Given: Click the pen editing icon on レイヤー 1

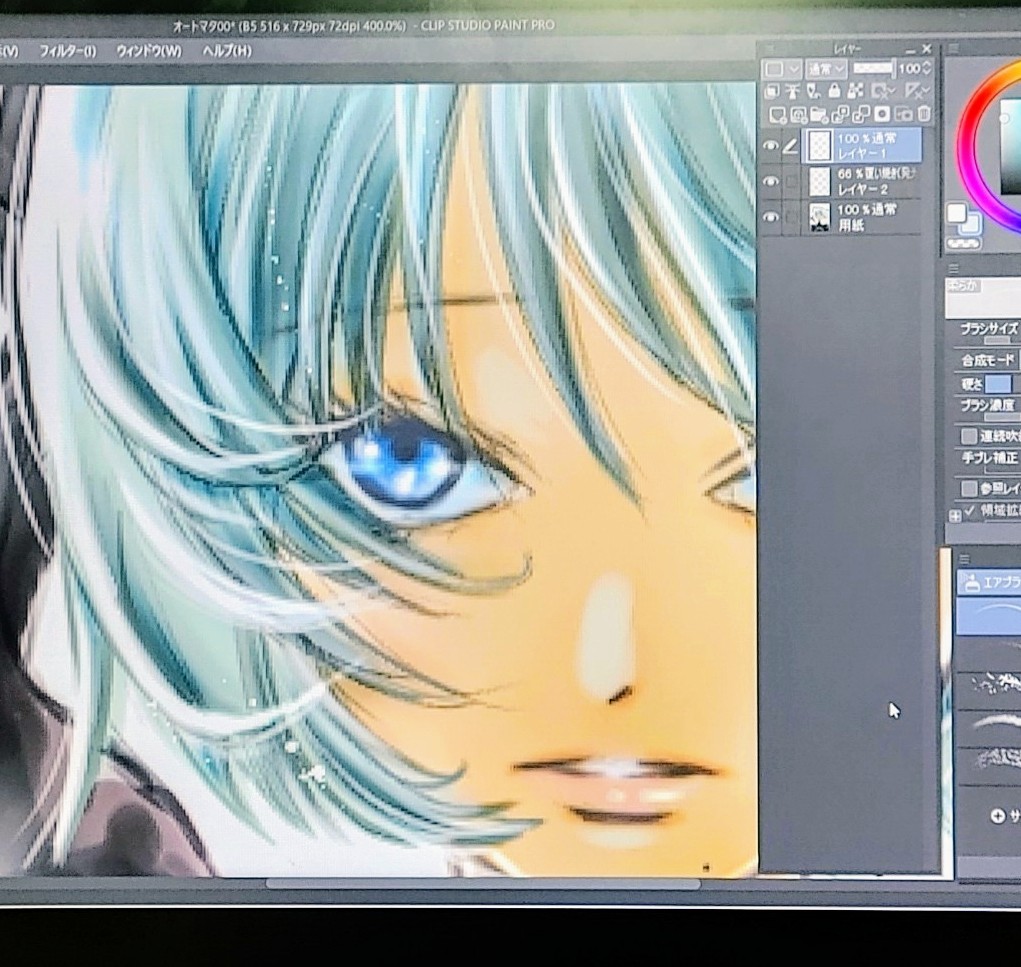Looking at the screenshot, I should pyautogui.click(x=790, y=146).
